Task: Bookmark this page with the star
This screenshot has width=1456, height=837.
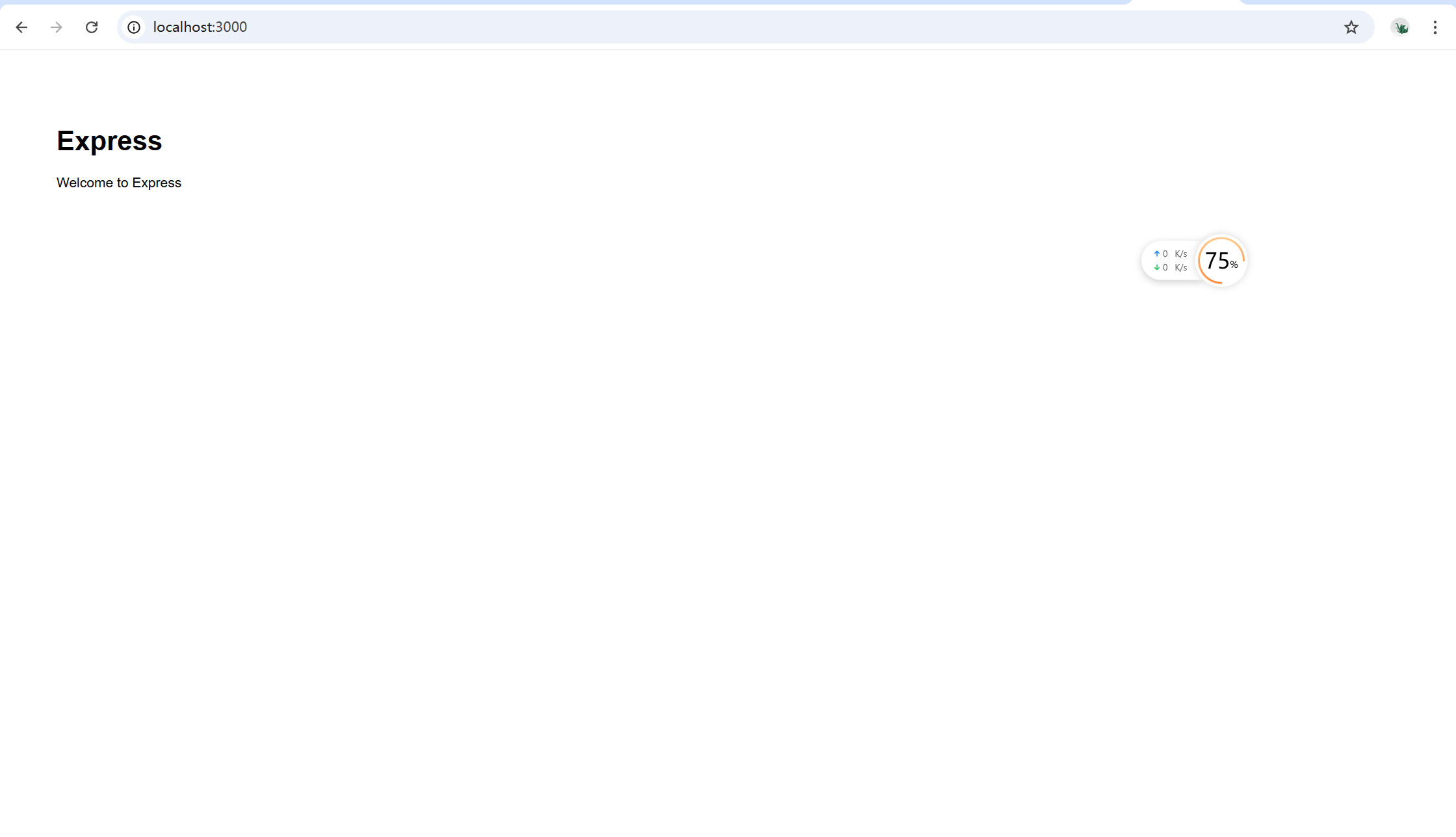Action: (1351, 27)
